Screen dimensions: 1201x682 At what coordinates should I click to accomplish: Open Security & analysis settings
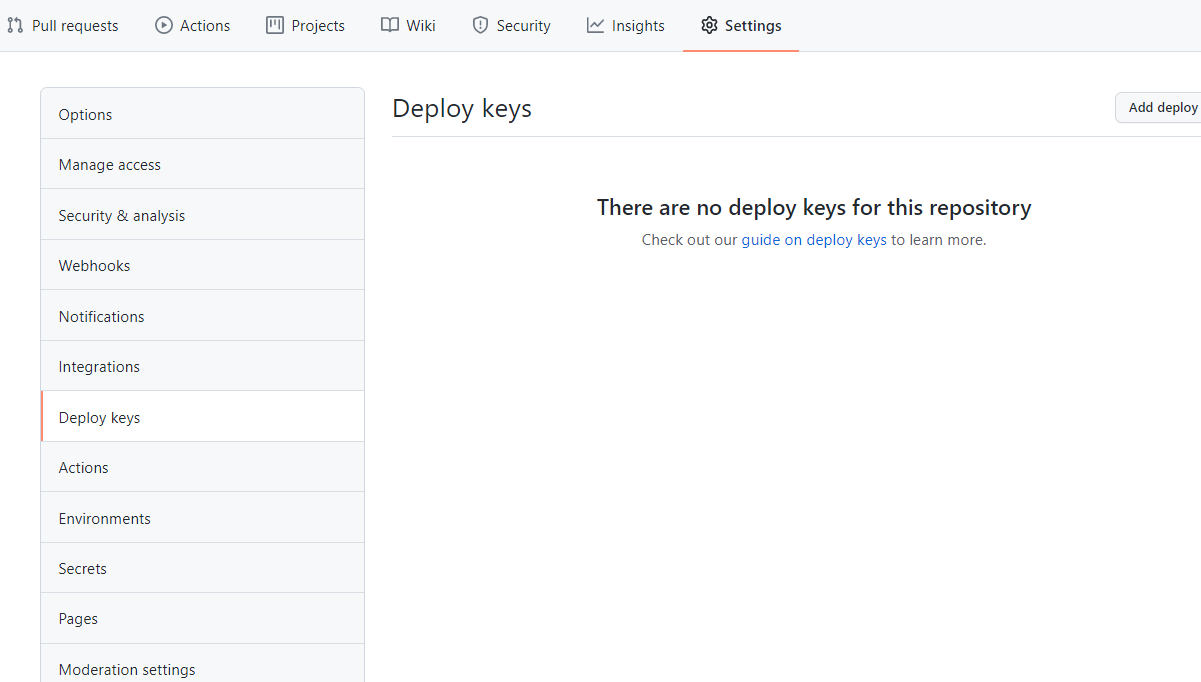121,216
